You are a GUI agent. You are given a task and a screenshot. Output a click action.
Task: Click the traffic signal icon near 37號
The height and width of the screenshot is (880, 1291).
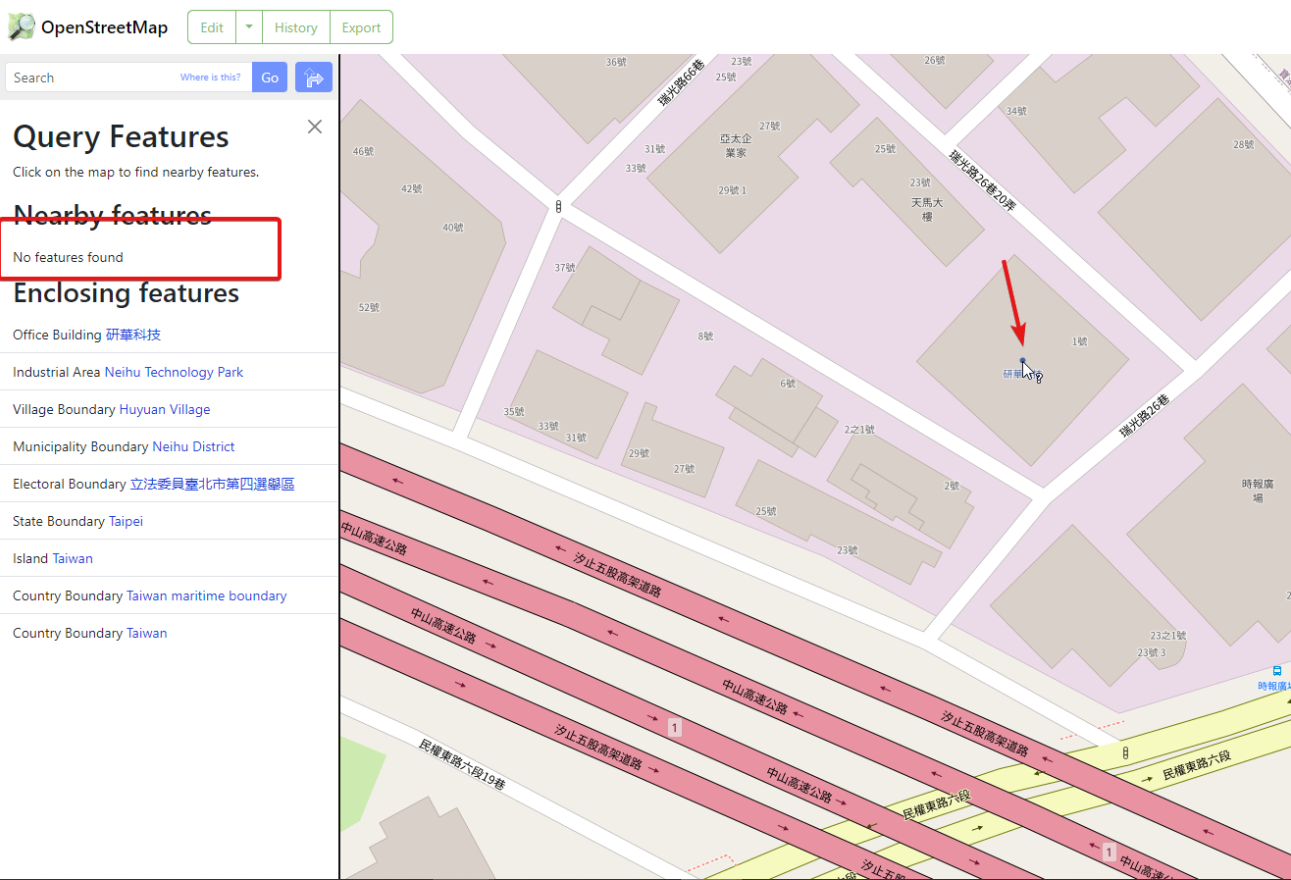click(x=558, y=207)
